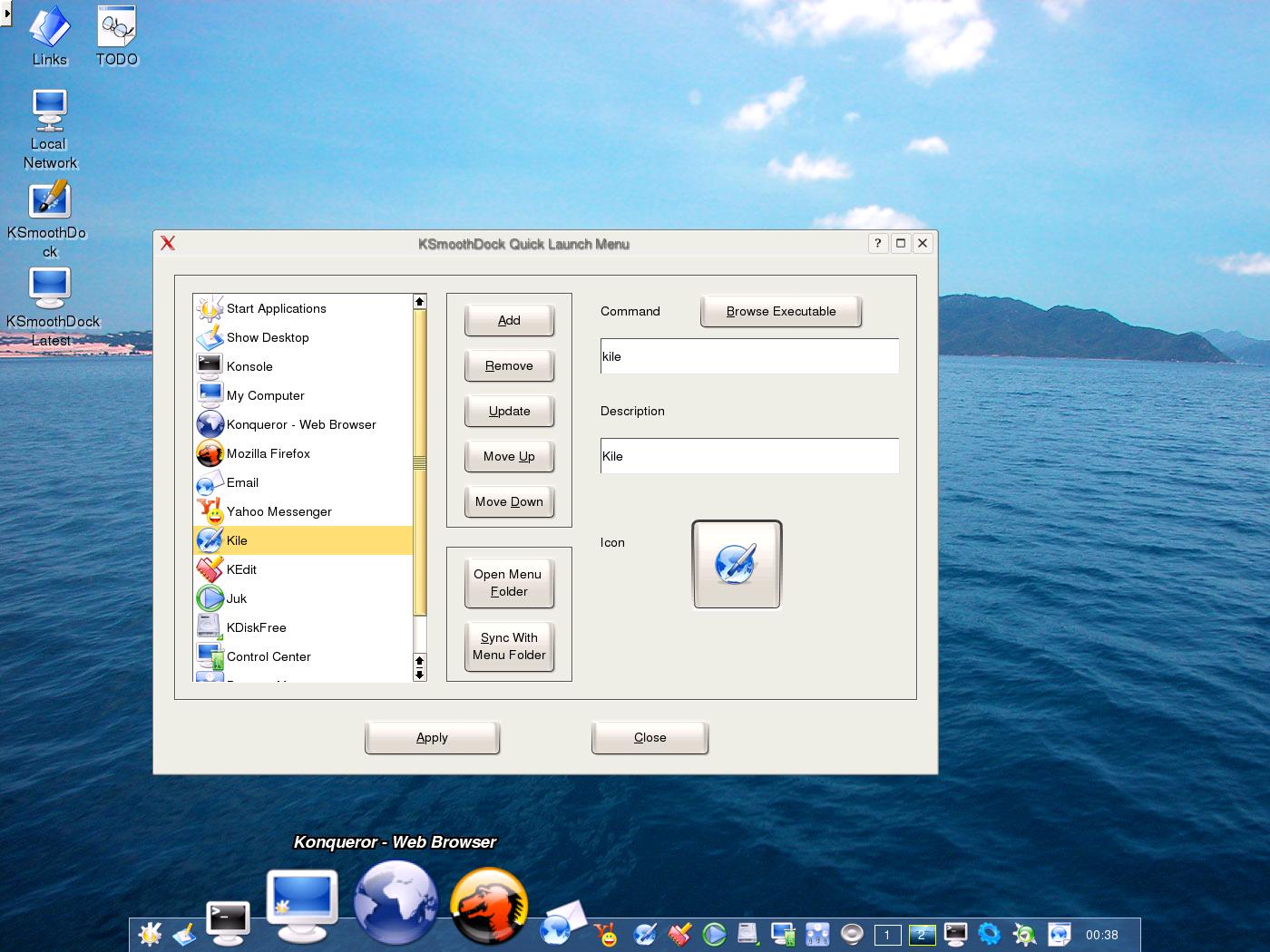The image size is (1270, 952).
Task: Click the Move Down button
Action: point(509,502)
